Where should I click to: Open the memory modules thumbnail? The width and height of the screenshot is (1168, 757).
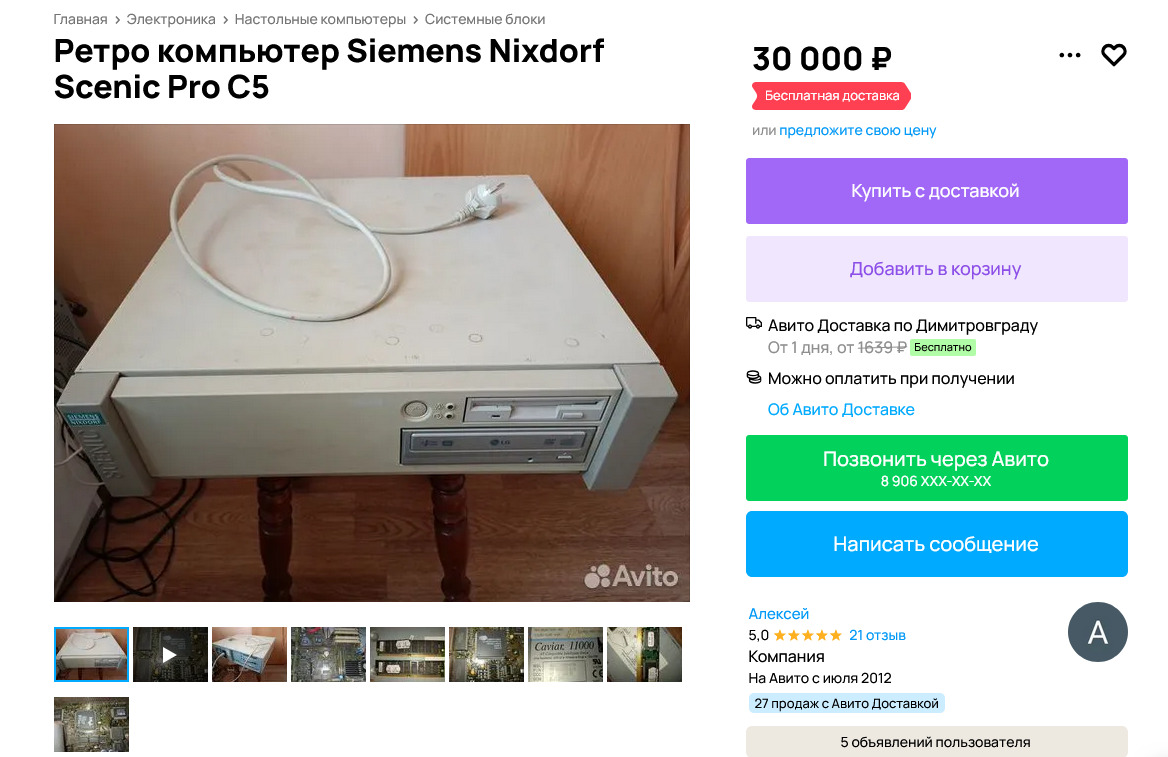[x=407, y=654]
